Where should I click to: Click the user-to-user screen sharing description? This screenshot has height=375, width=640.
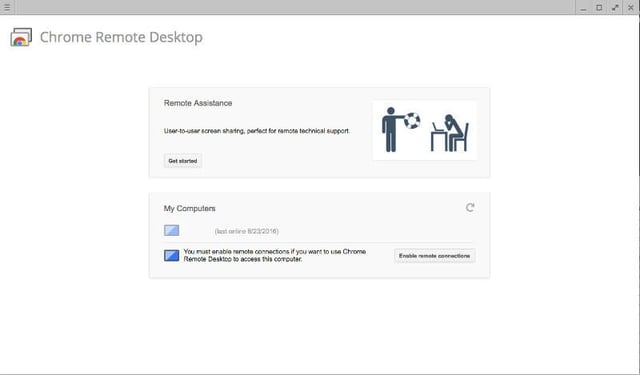pos(257,131)
